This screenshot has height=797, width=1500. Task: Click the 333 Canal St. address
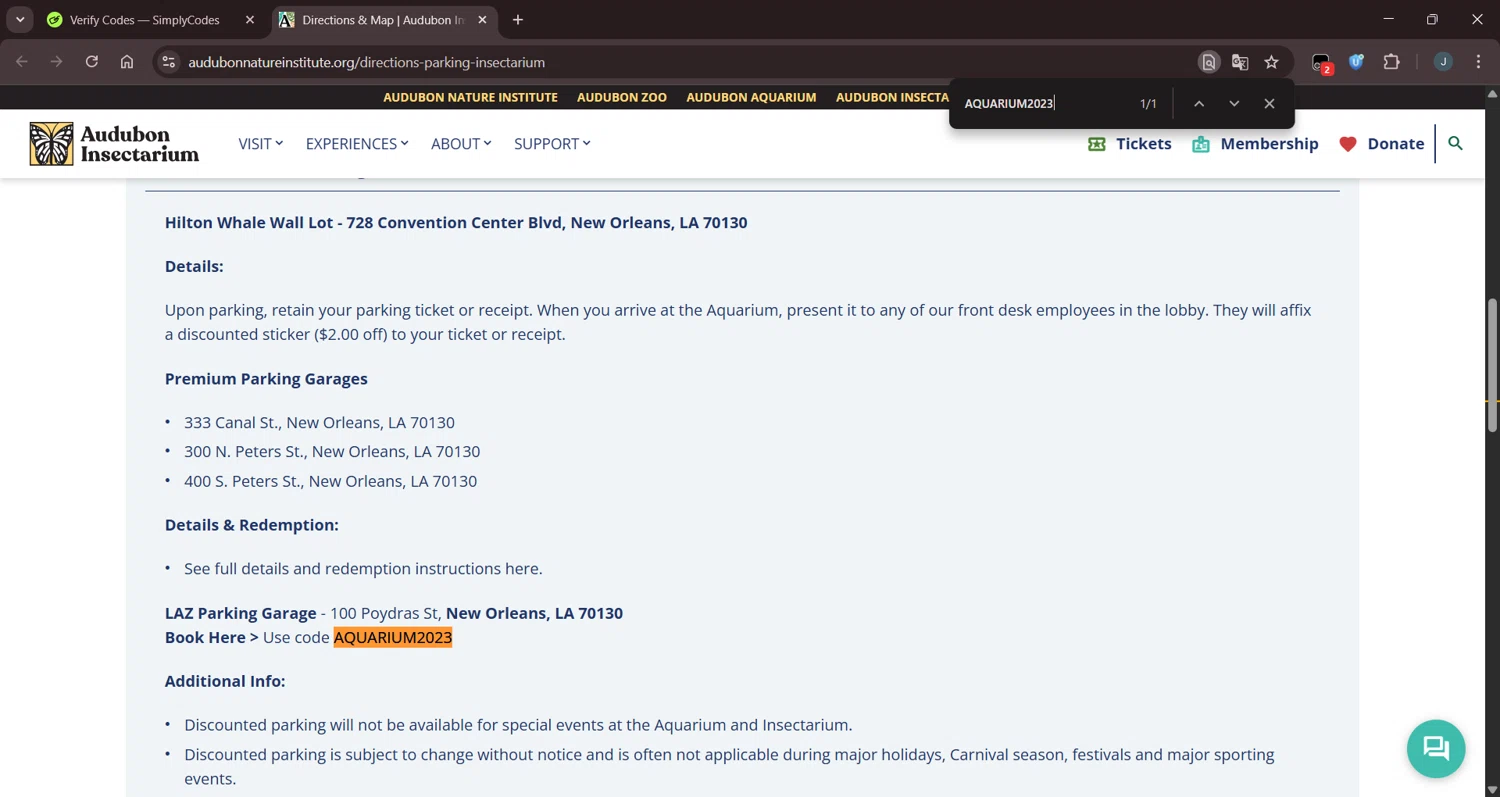(319, 423)
